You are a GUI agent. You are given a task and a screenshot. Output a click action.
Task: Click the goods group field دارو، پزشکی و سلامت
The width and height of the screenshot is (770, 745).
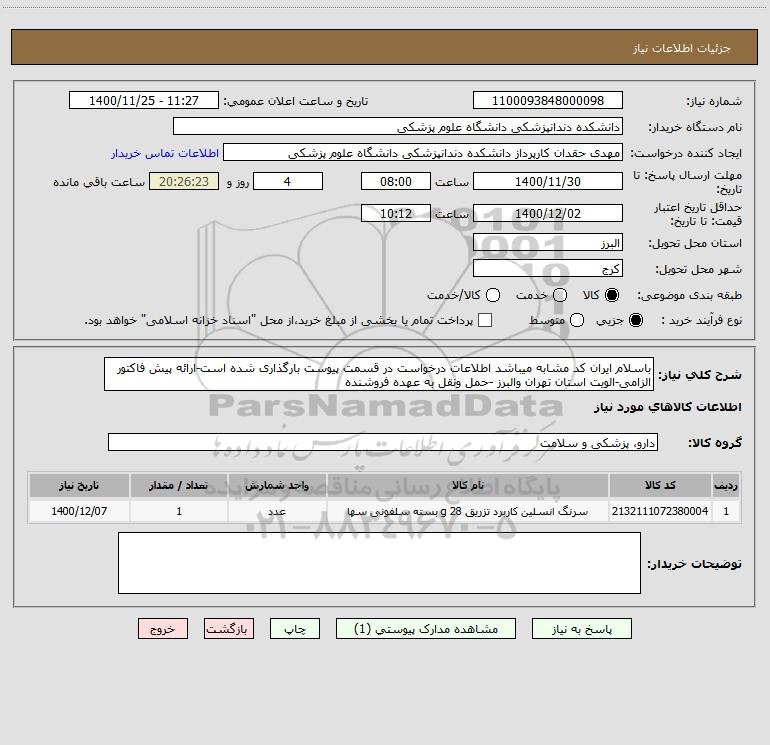[x=383, y=443]
